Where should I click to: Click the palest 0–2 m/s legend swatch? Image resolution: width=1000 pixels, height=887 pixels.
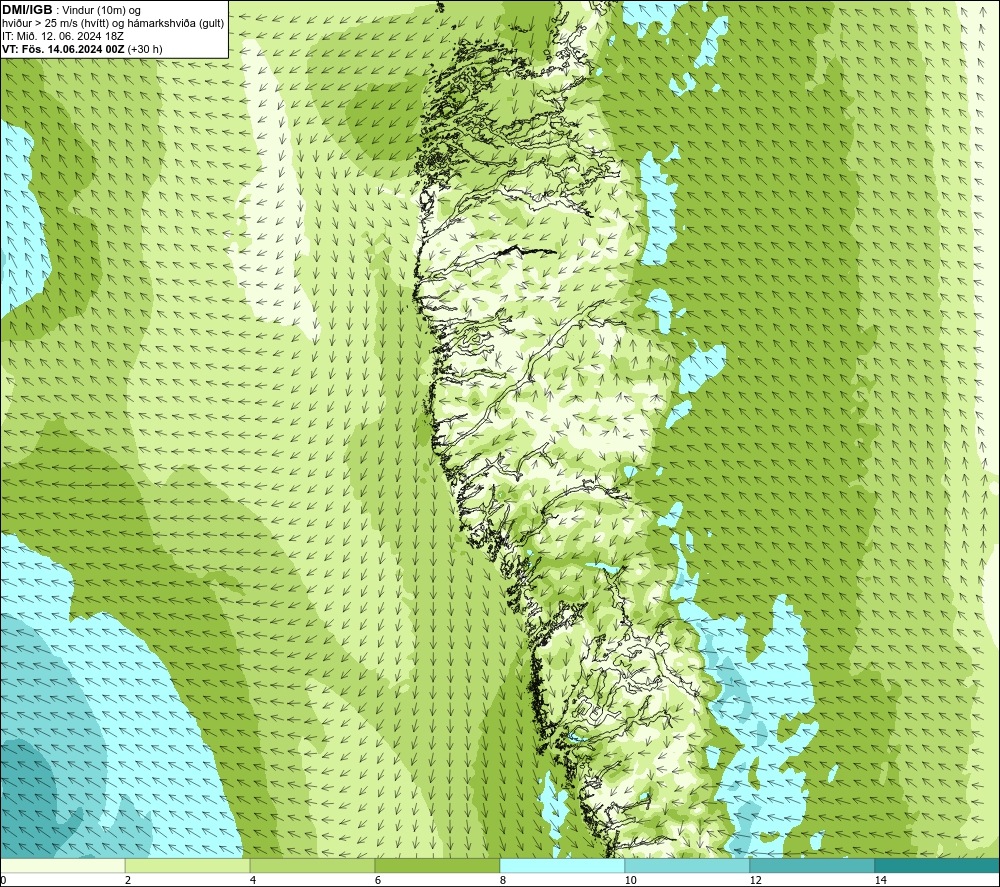click(x=62, y=865)
